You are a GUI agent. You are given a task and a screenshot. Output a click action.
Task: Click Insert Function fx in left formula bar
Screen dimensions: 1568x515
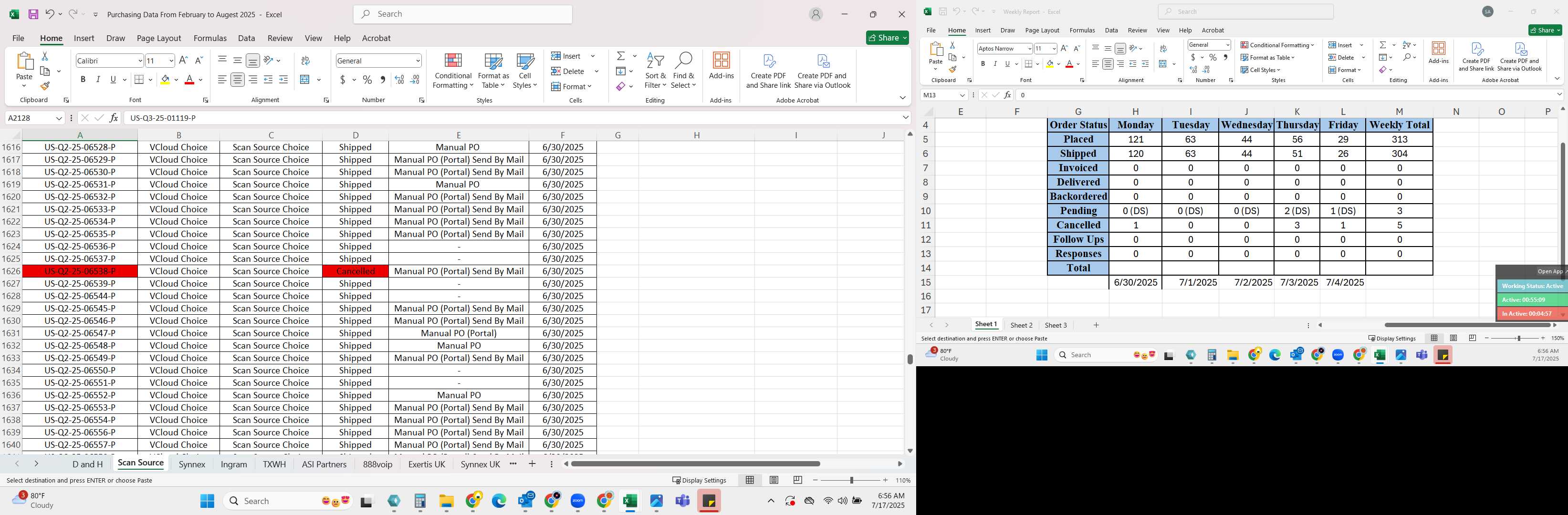pyautogui.click(x=114, y=118)
